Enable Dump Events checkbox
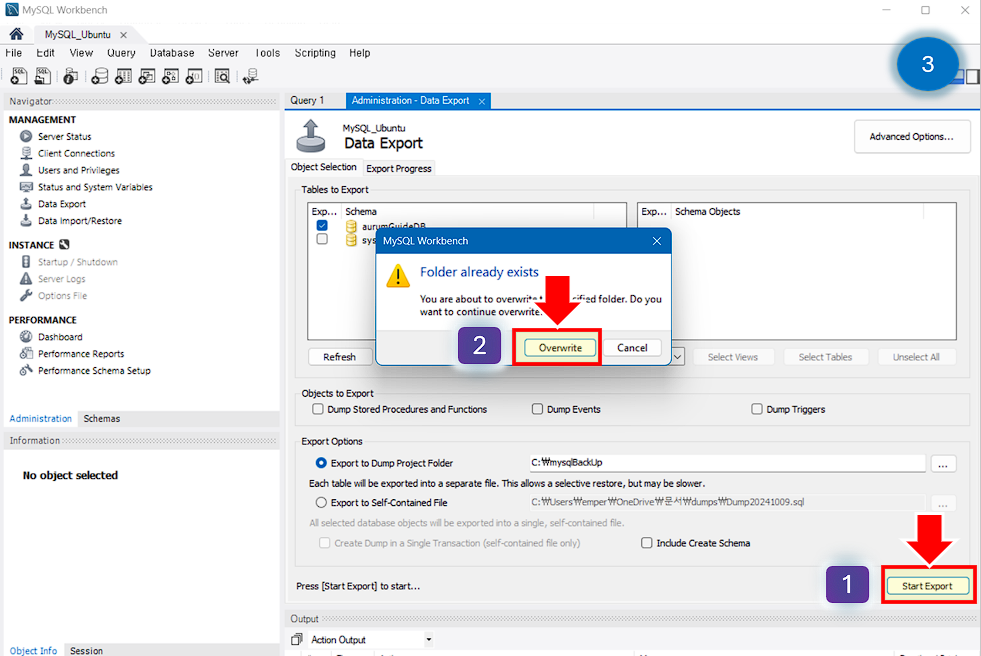Screen dimensions: 981x656 537,409
